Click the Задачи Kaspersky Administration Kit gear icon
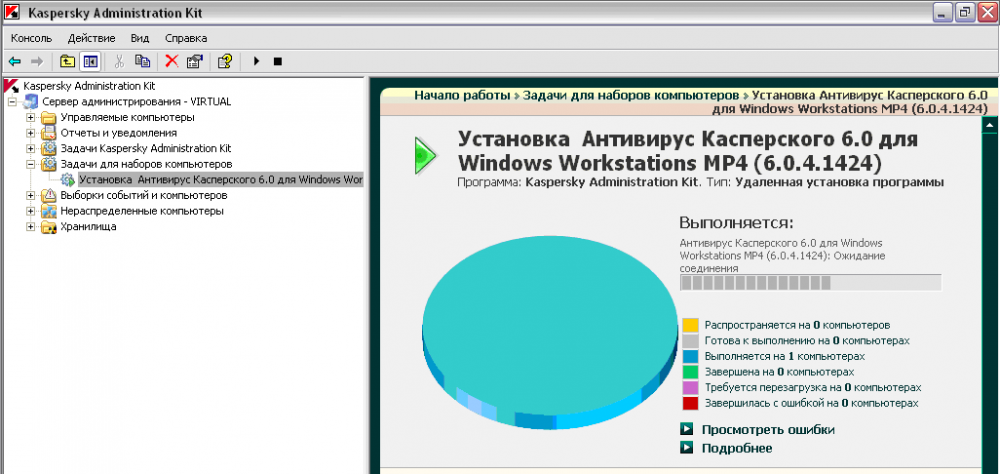The image size is (1000, 474). click(x=48, y=148)
